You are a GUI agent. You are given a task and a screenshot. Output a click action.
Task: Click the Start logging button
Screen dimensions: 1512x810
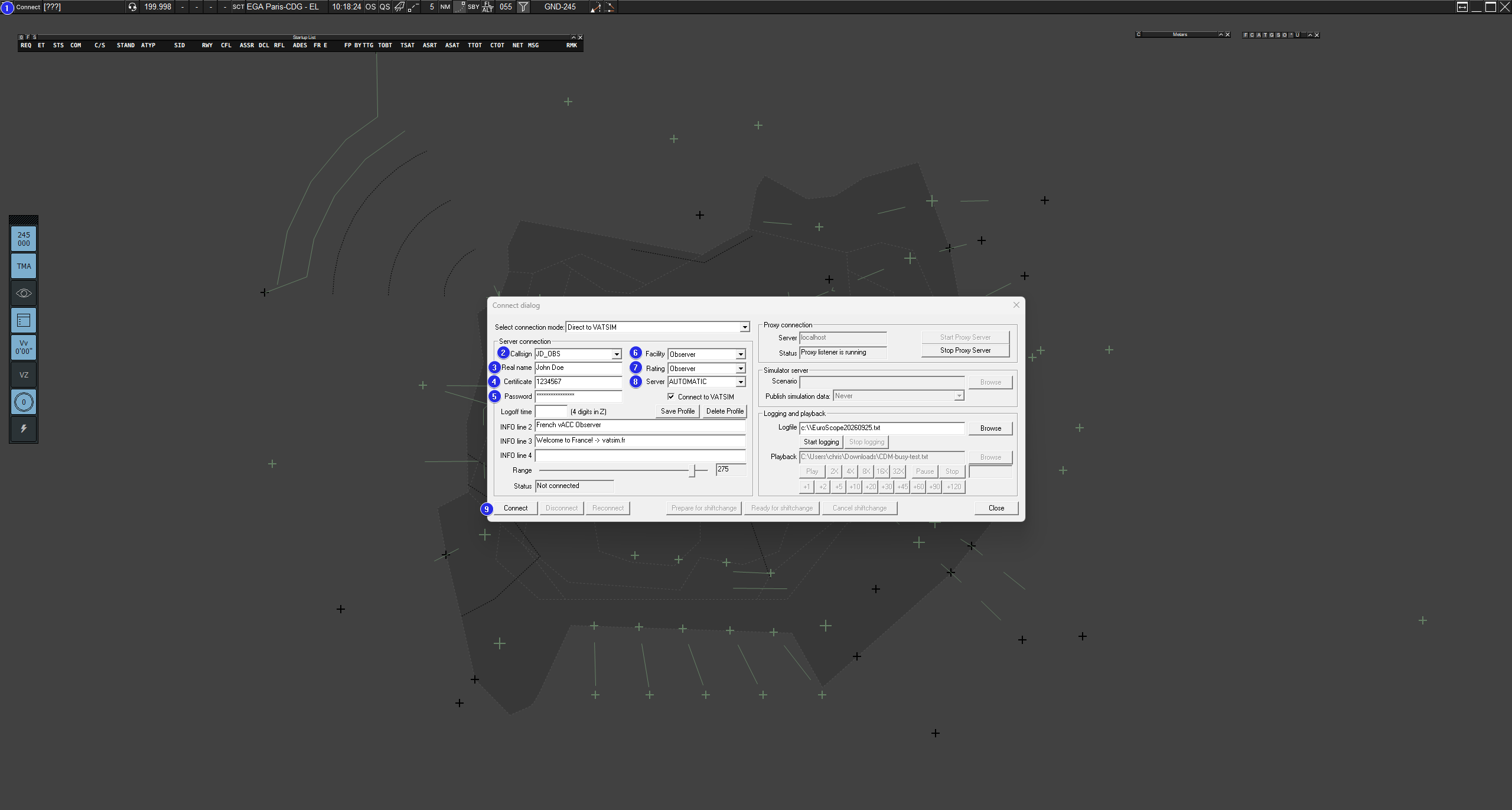pyautogui.click(x=821, y=442)
